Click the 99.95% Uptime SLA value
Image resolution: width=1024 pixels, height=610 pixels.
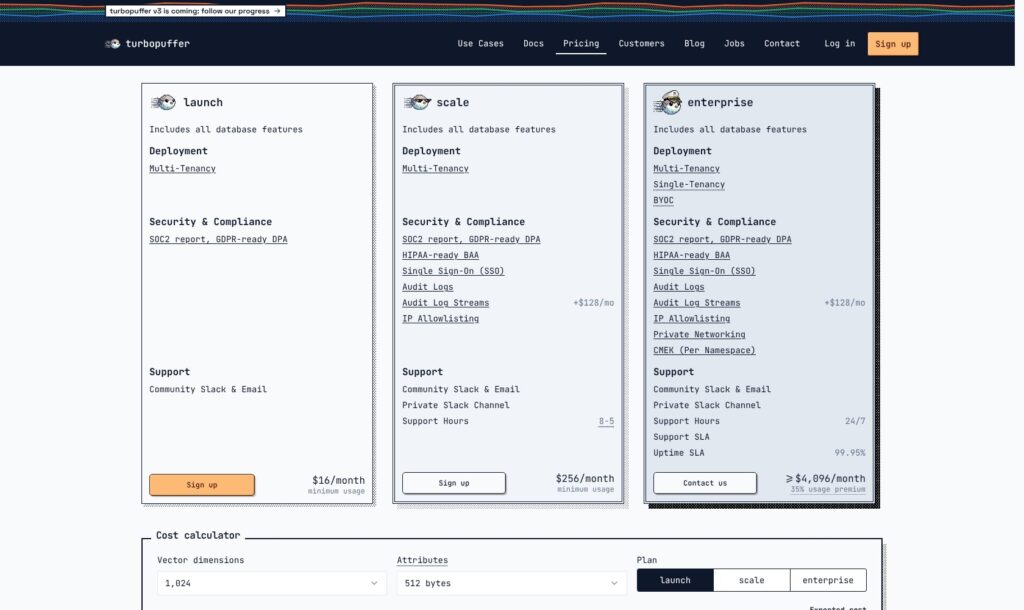(x=850, y=453)
